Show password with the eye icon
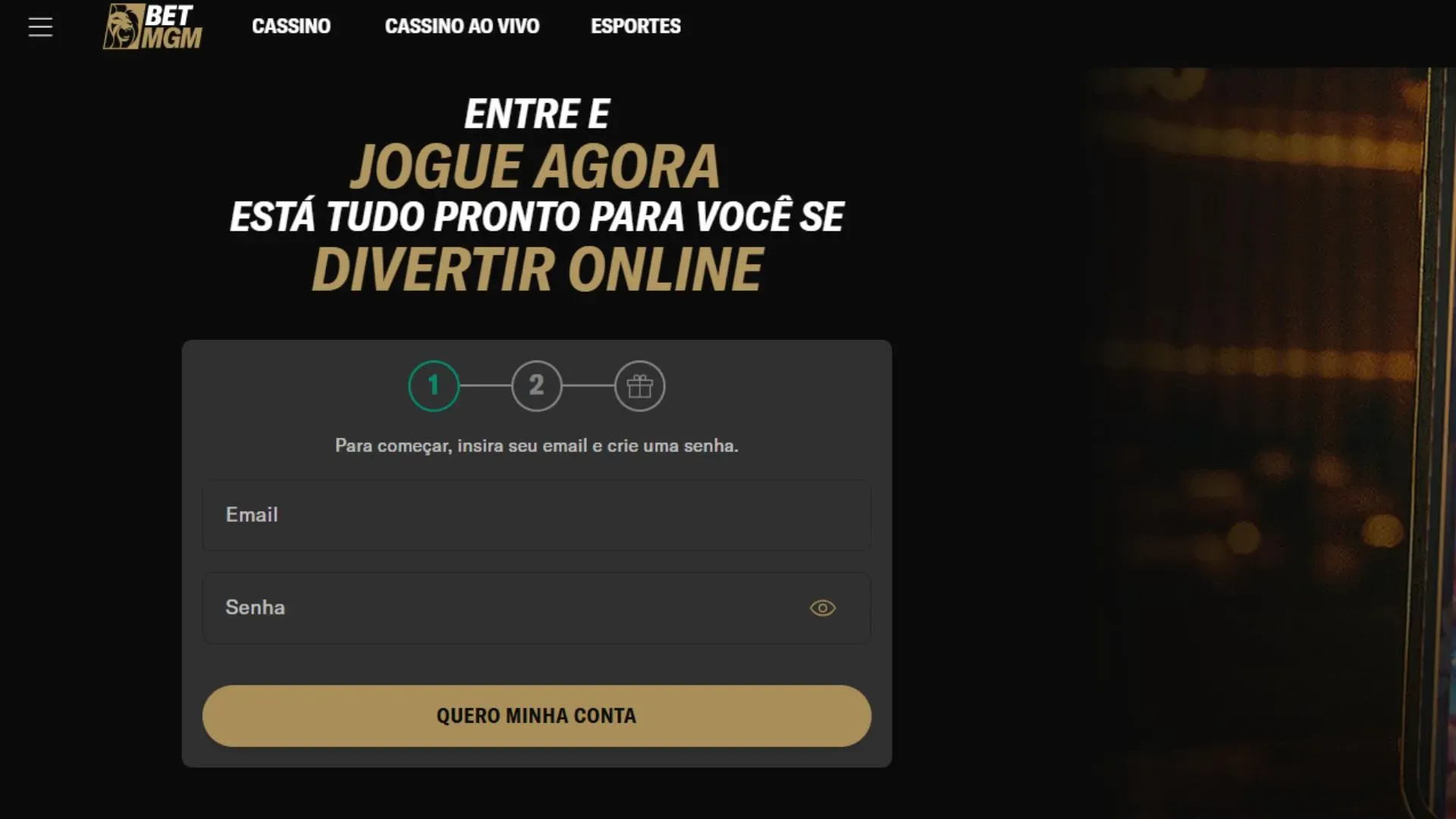This screenshot has height=819, width=1456. point(823,608)
